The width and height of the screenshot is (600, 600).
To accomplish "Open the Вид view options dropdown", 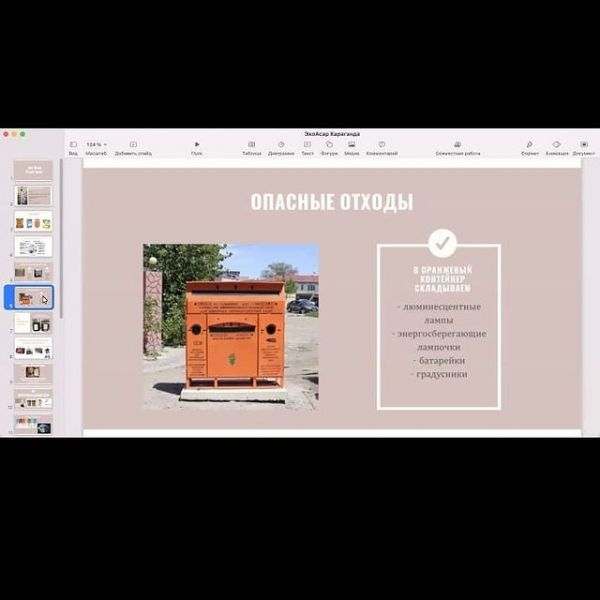I will tap(73, 145).
